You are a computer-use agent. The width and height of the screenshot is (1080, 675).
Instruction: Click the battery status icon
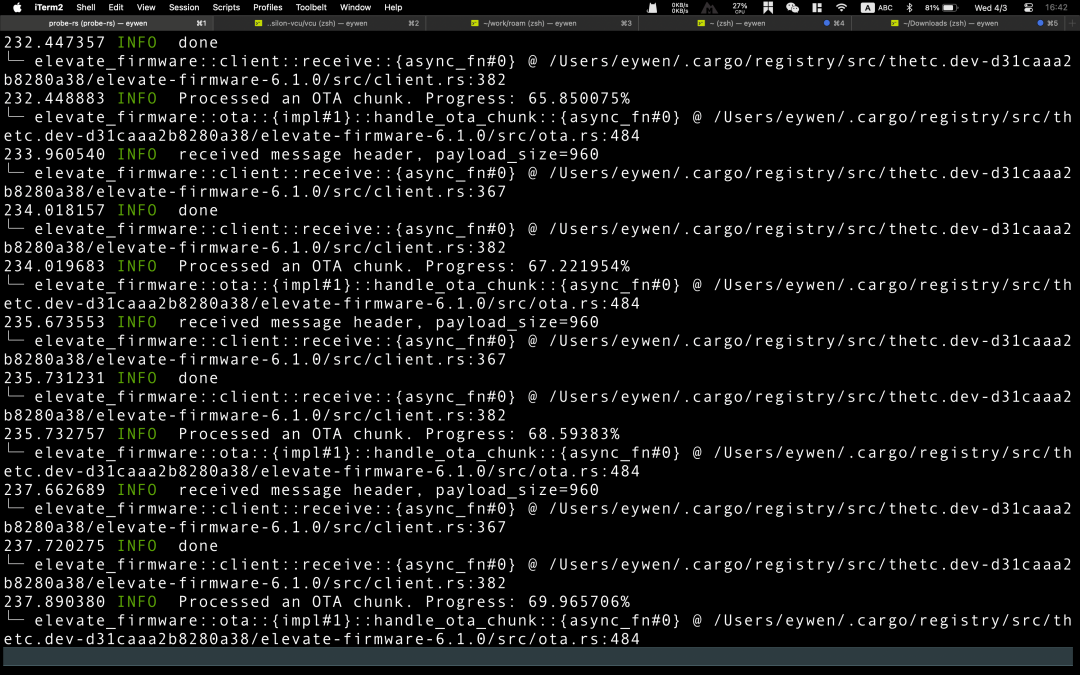point(950,7)
